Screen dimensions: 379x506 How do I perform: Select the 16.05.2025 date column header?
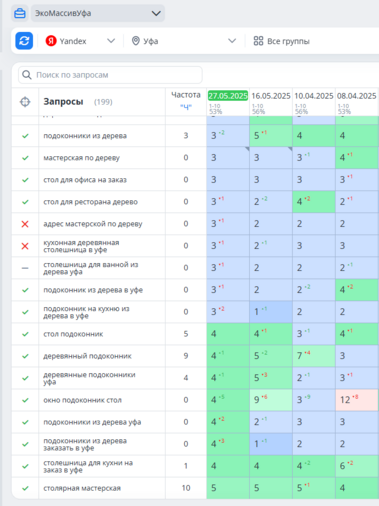(x=271, y=96)
